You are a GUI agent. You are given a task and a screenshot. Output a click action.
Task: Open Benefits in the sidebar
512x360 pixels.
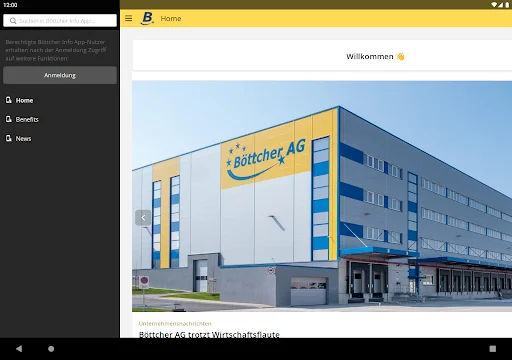pos(27,119)
